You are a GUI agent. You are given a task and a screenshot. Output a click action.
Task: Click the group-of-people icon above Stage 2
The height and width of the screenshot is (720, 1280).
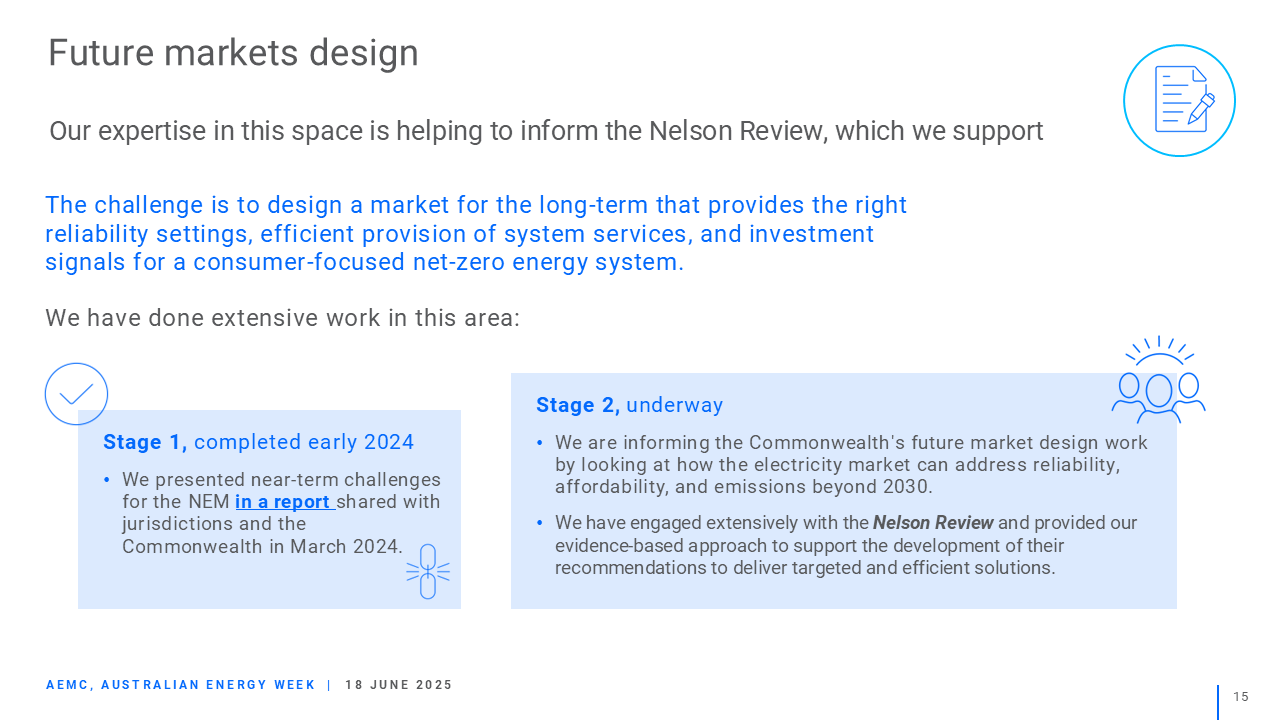(1158, 380)
